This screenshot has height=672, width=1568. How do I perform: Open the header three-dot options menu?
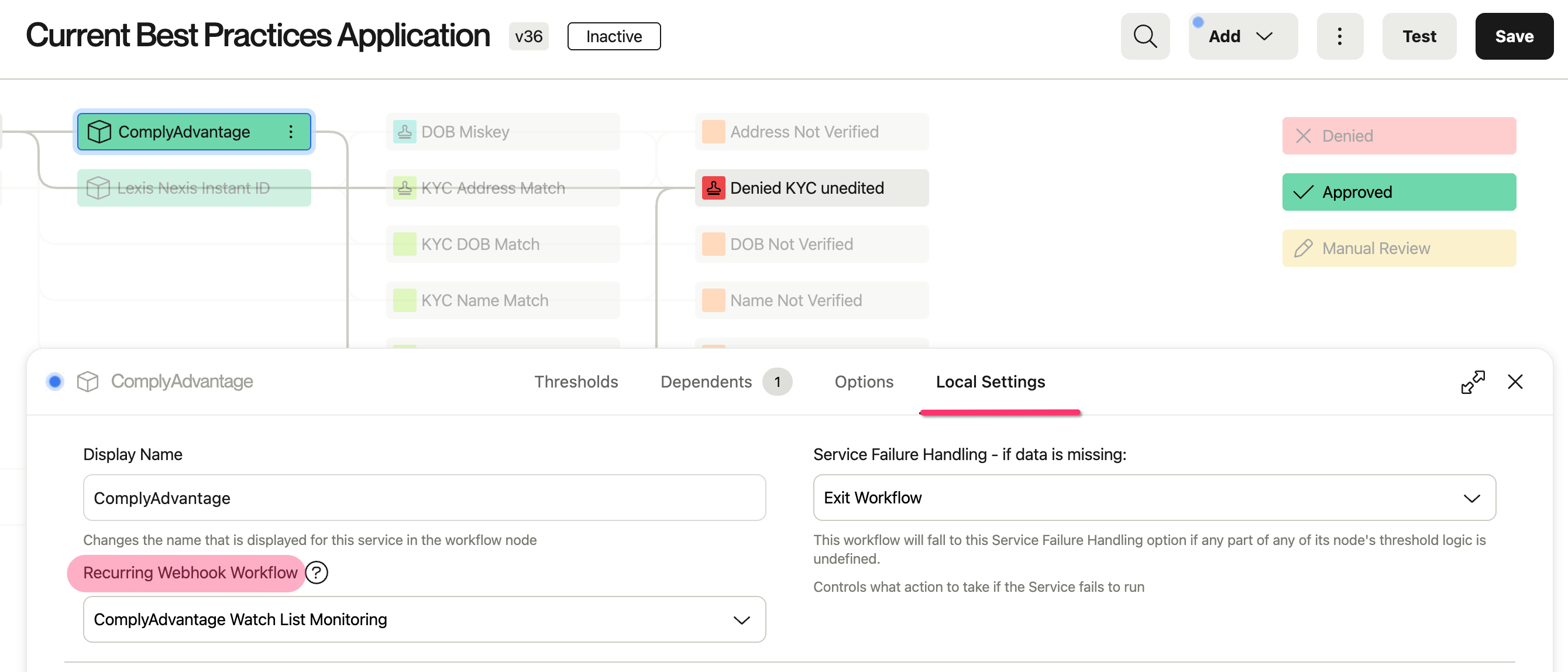(1339, 36)
